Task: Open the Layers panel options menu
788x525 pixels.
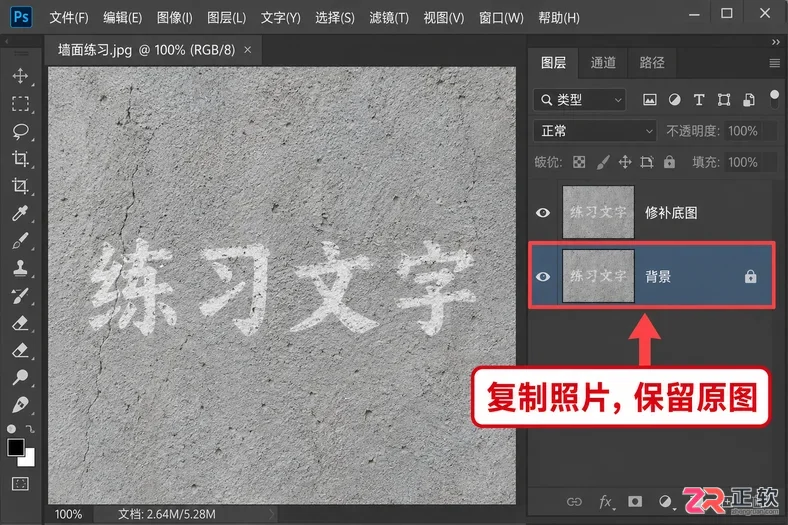Action: [774, 63]
